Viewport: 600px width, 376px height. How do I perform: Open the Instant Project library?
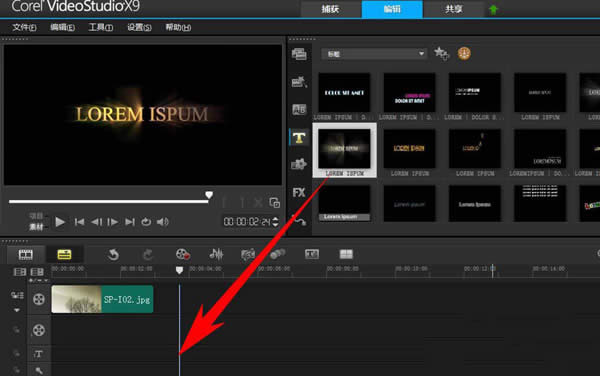[x=299, y=81]
